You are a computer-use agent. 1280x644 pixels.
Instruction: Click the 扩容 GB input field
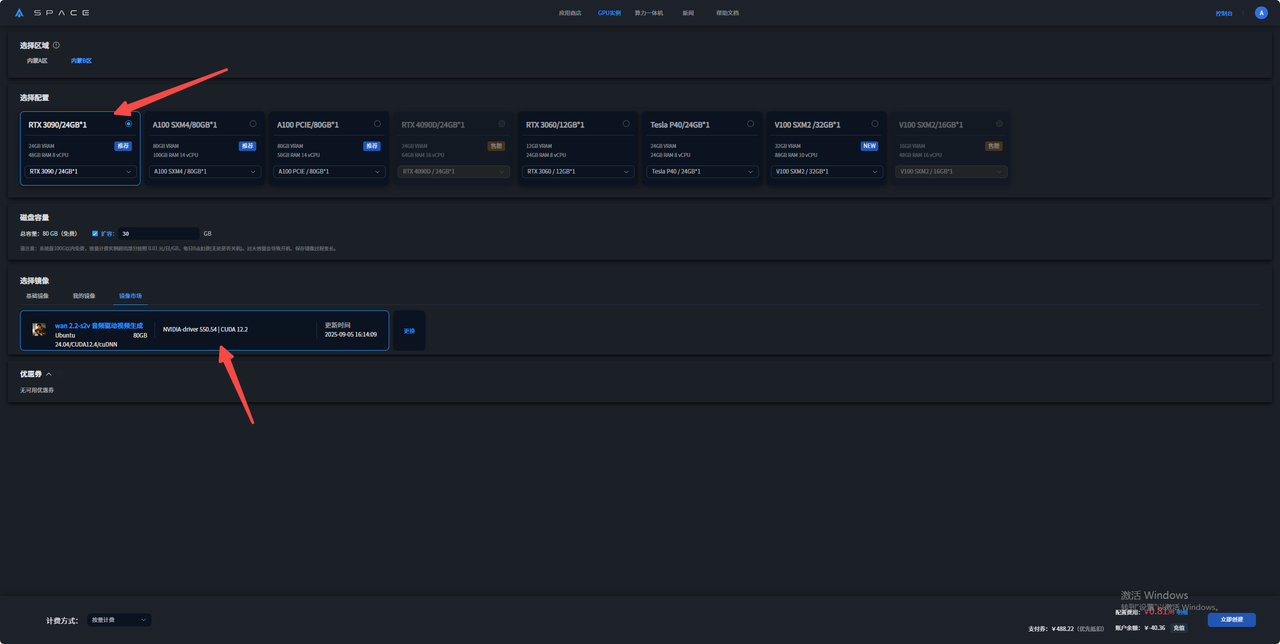[158, 233]
